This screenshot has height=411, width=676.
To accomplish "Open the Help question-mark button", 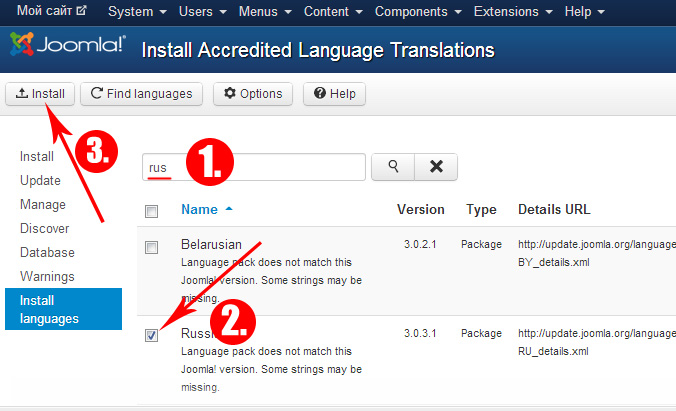I will pos(335,94).
